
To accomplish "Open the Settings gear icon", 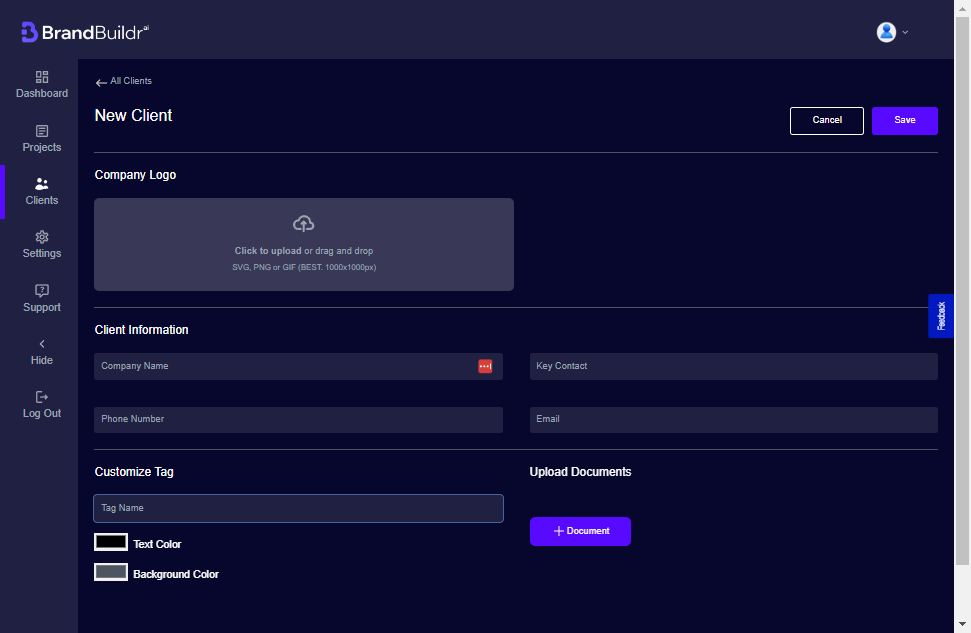I will coord(41,237).
